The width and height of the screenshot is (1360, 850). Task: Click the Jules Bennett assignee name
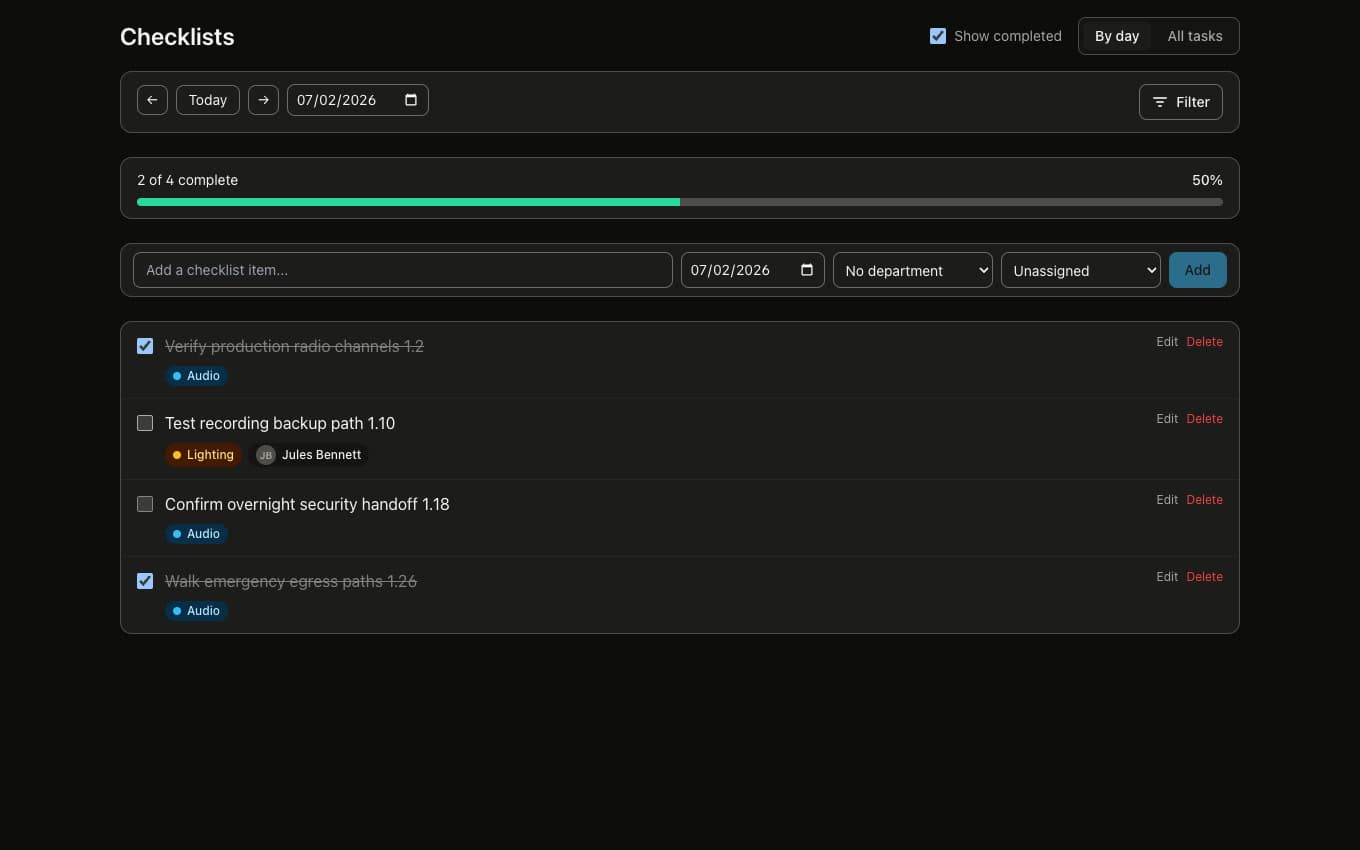point(321,455)
